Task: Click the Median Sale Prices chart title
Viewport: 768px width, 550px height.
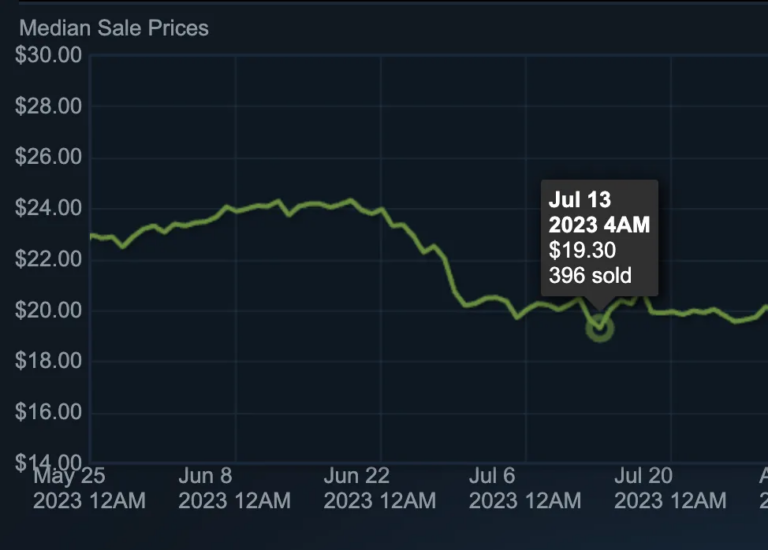Action: [x=114, y=28]
